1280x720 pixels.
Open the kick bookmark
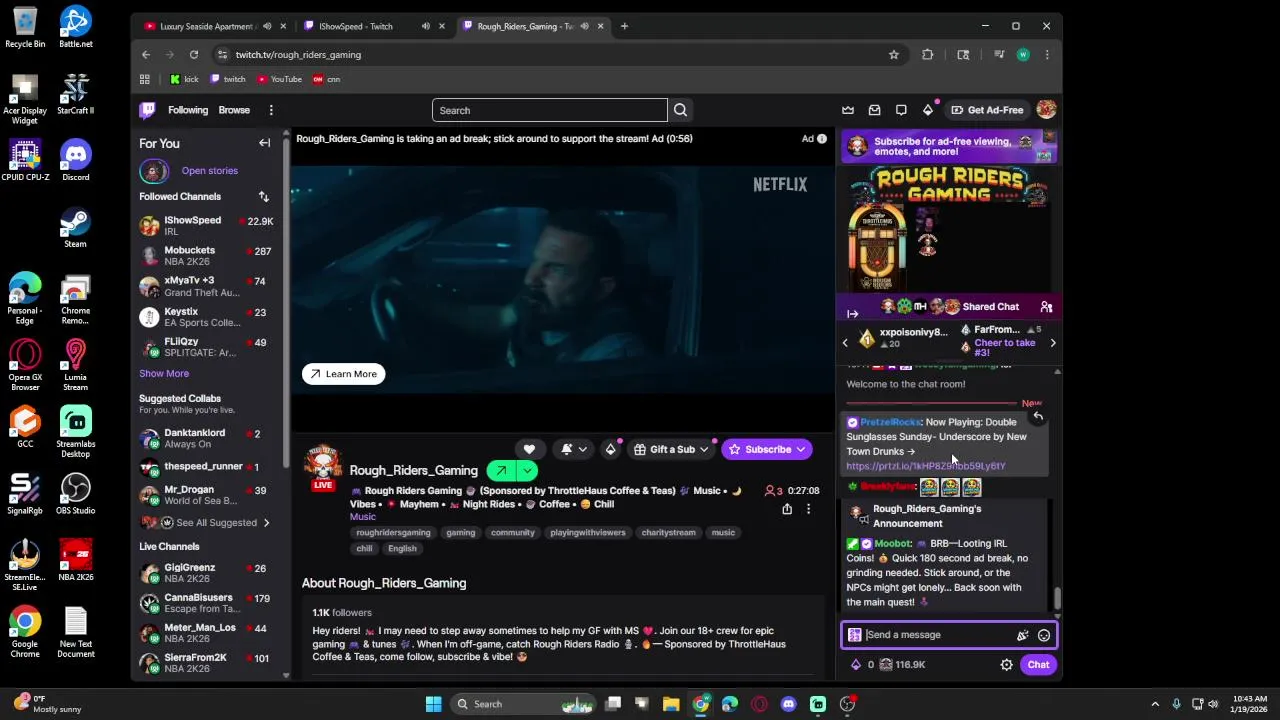coord(184,79)
